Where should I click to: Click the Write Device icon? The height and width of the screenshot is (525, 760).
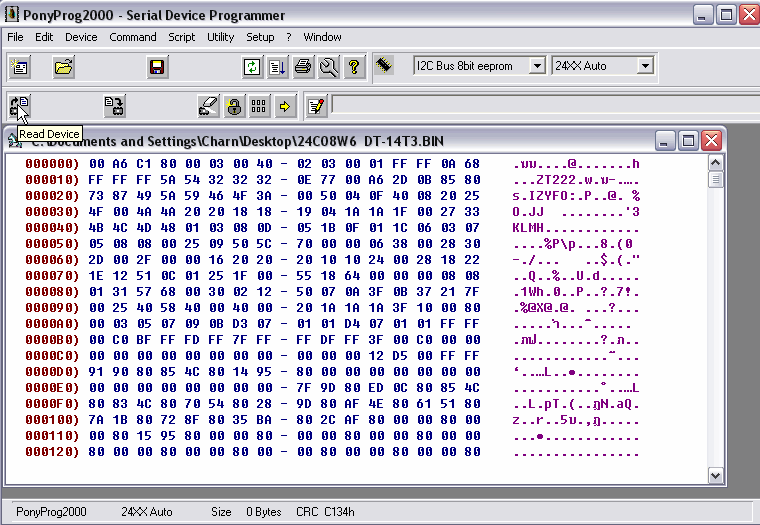click(114, 106)
